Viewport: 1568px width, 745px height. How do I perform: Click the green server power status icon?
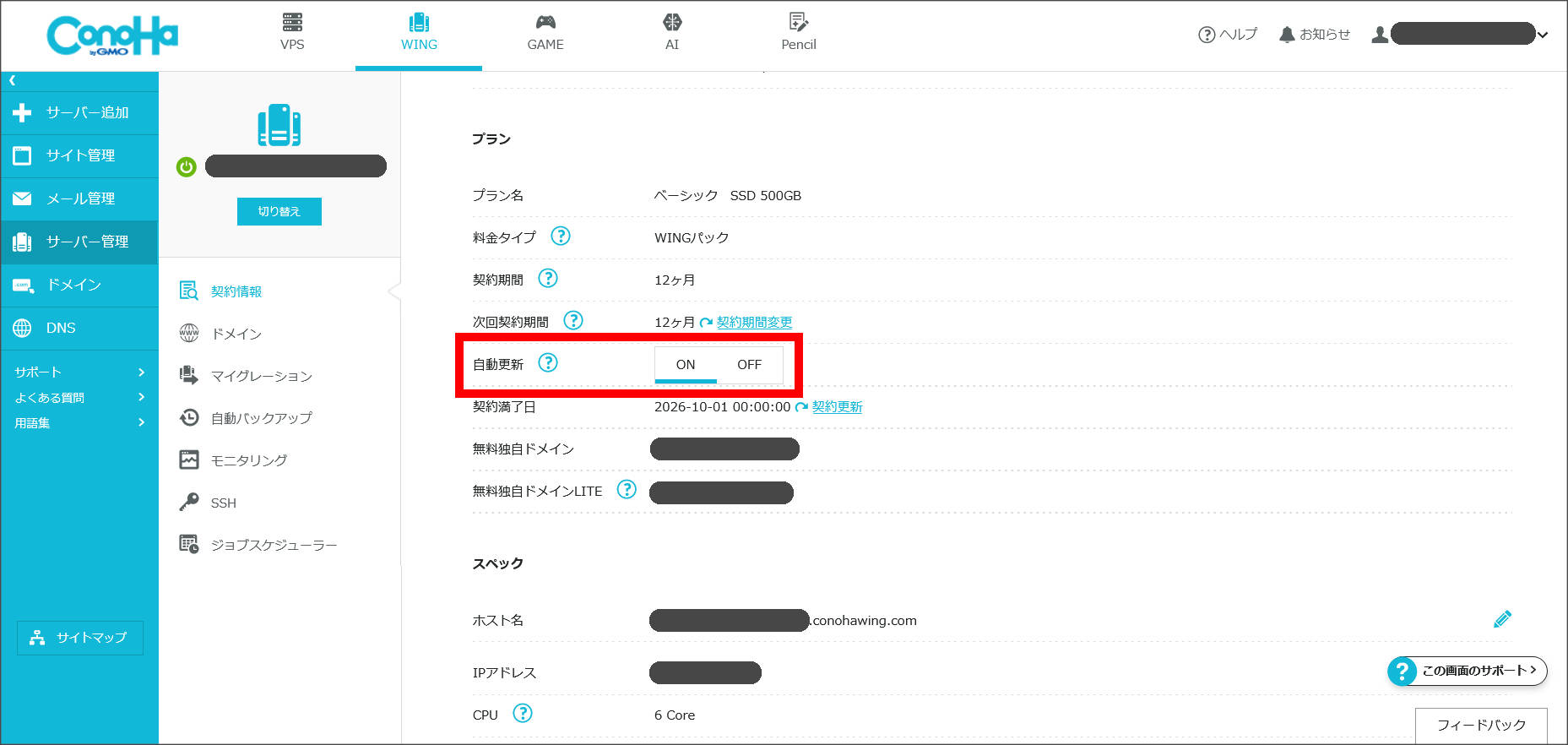pos(187,166)
